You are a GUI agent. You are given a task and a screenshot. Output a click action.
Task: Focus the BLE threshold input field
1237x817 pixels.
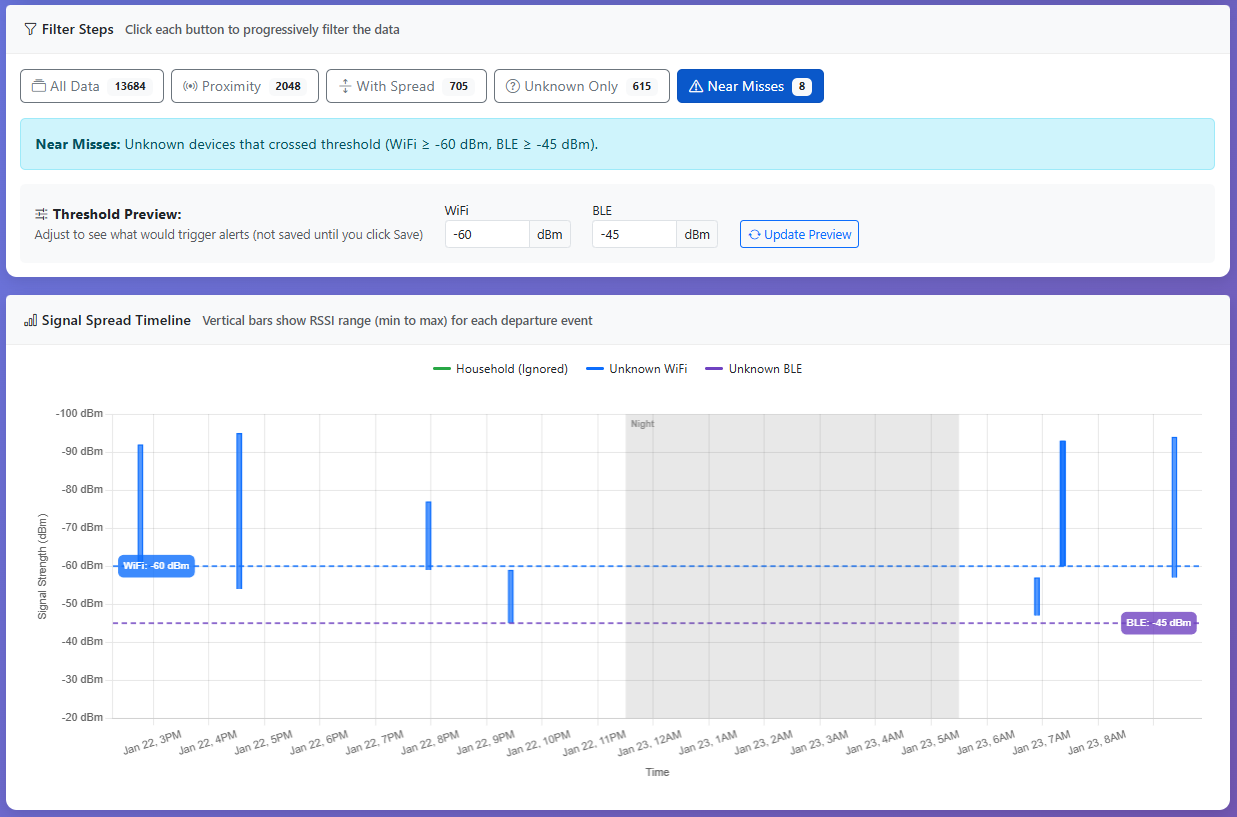634,235
